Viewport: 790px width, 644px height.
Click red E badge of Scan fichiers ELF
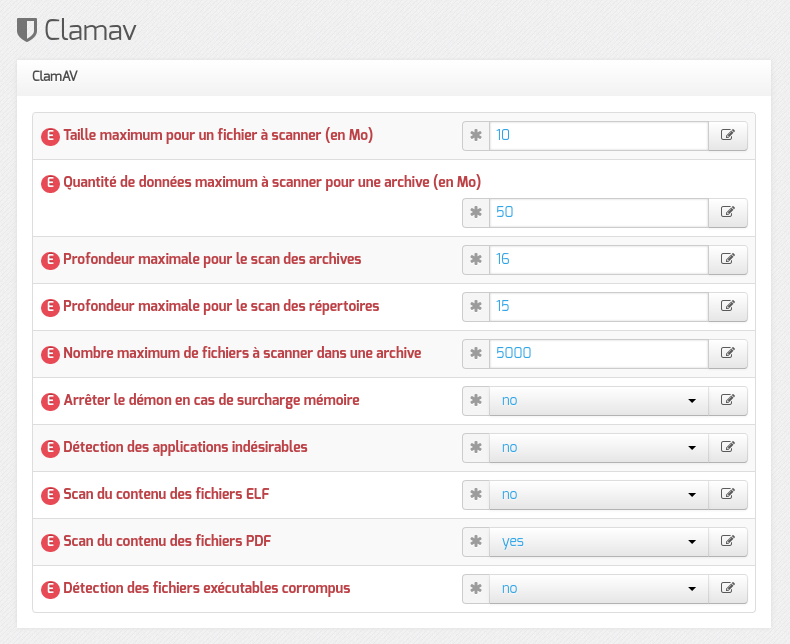50,495
